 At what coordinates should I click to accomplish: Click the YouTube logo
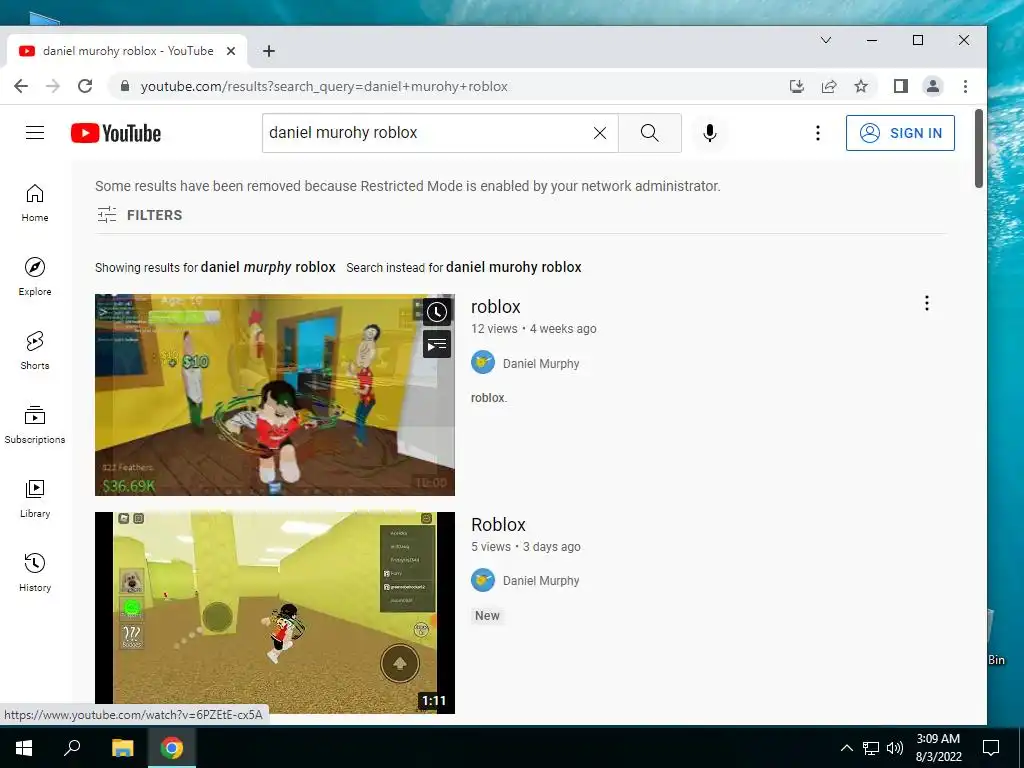tap(116, 133)
